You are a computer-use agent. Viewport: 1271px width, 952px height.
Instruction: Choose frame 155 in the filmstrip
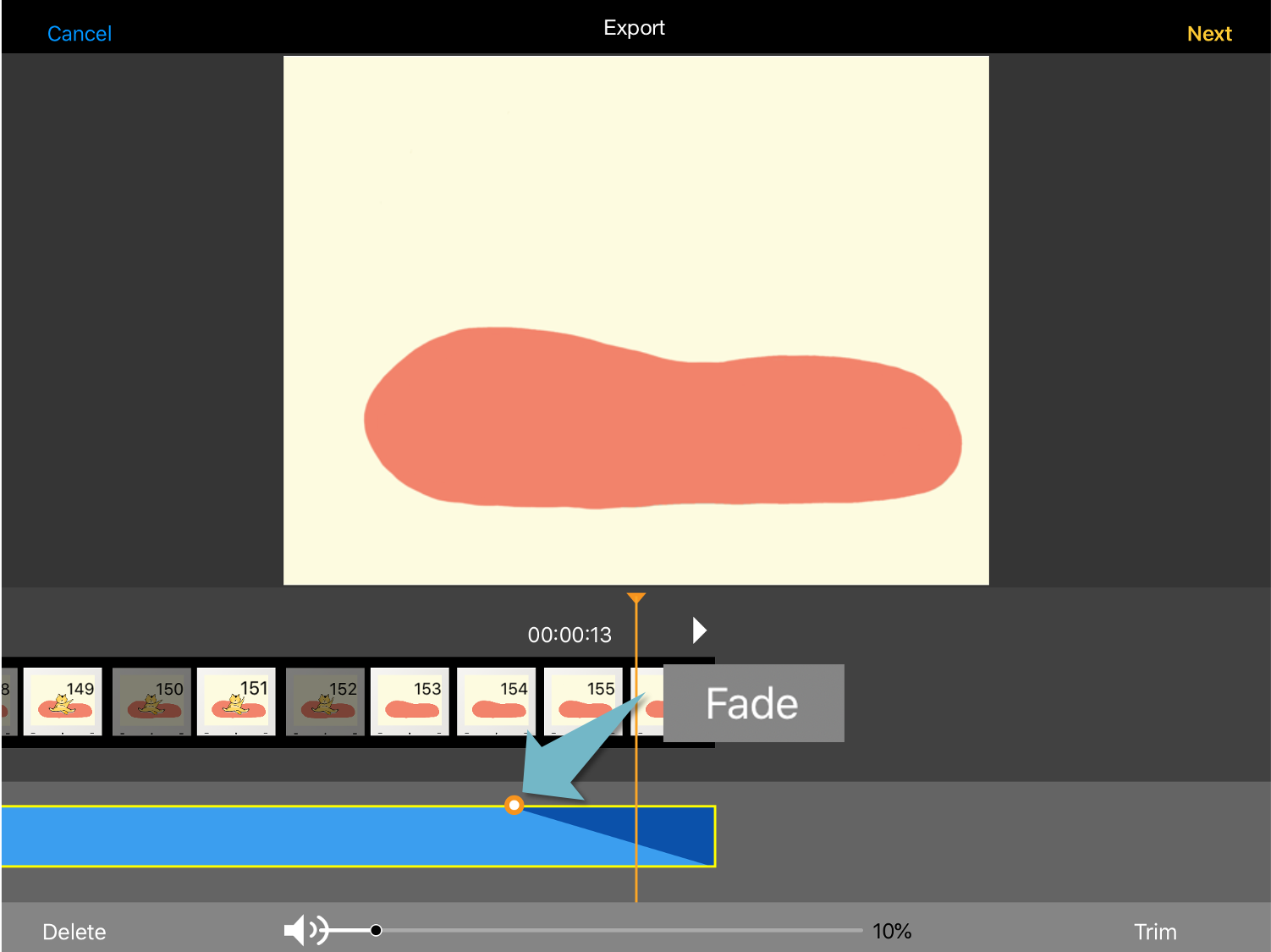(x=584, y=702)
